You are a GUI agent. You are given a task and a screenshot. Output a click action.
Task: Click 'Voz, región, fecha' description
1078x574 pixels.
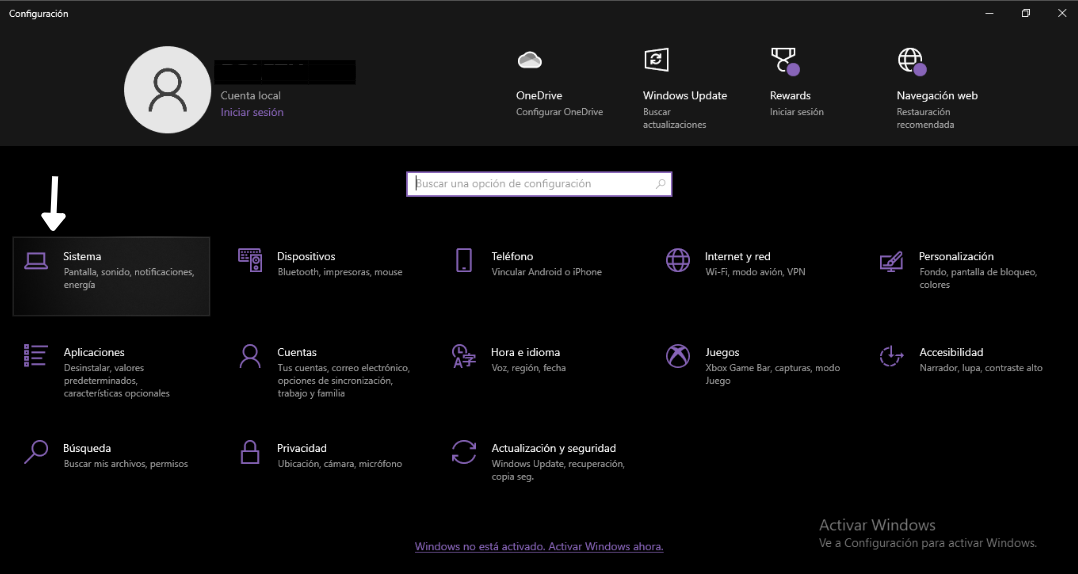click(x=528, y=368)
